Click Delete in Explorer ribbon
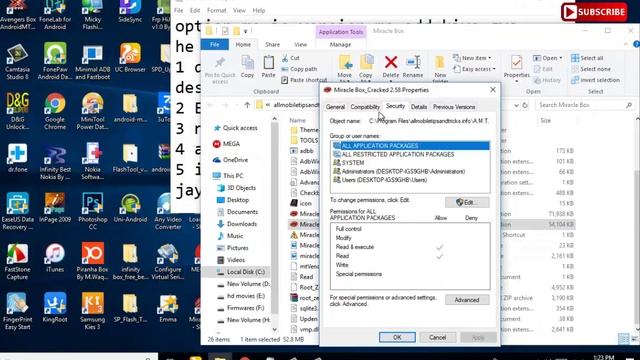The image size is (640, 360). (391, 67)
